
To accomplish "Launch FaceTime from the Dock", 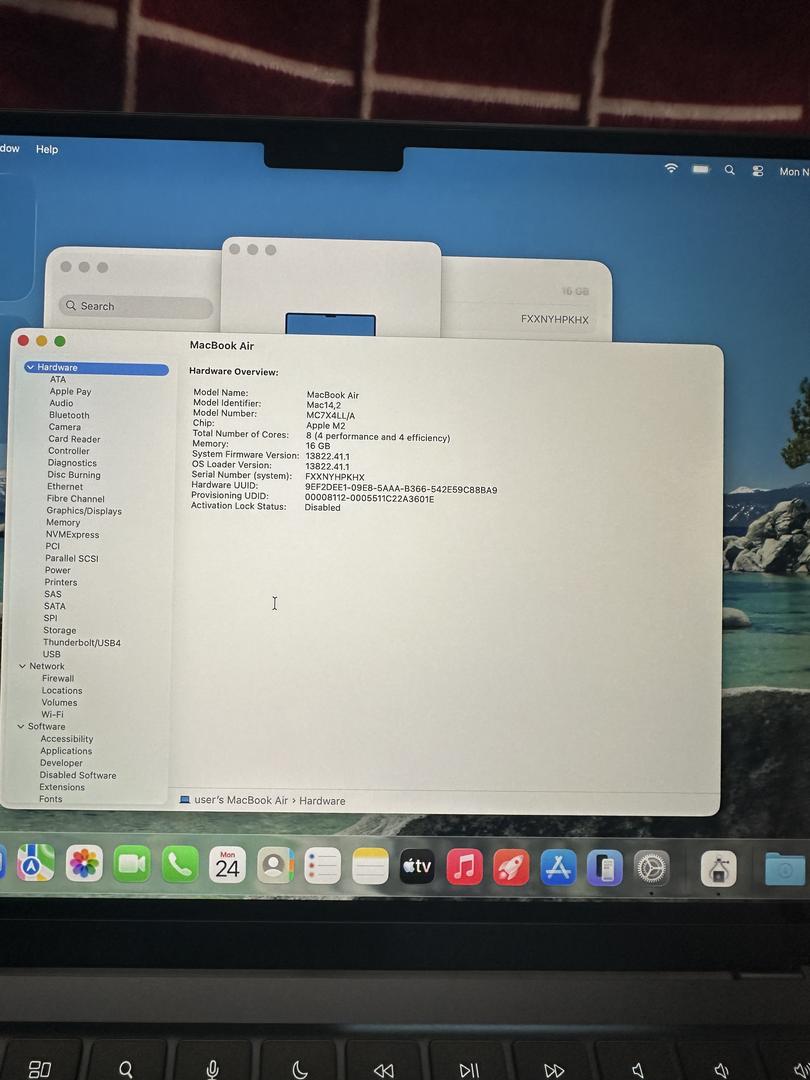I will (132, 864).
